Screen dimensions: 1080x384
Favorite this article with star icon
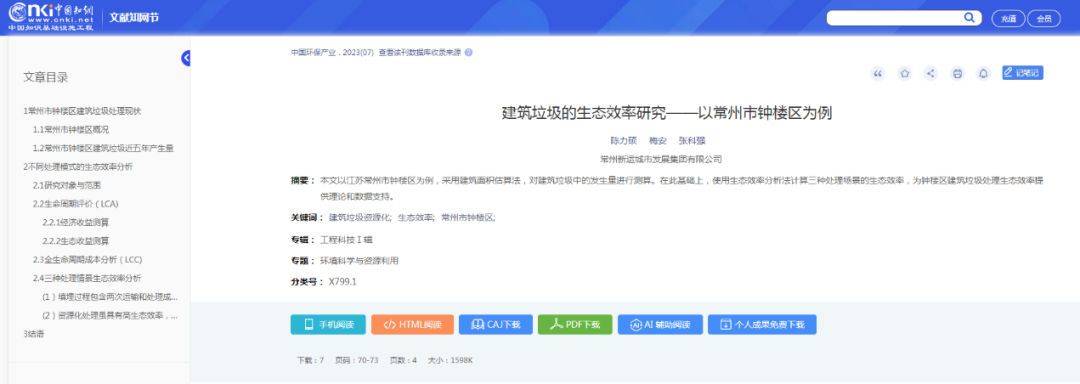pos(904,74)
